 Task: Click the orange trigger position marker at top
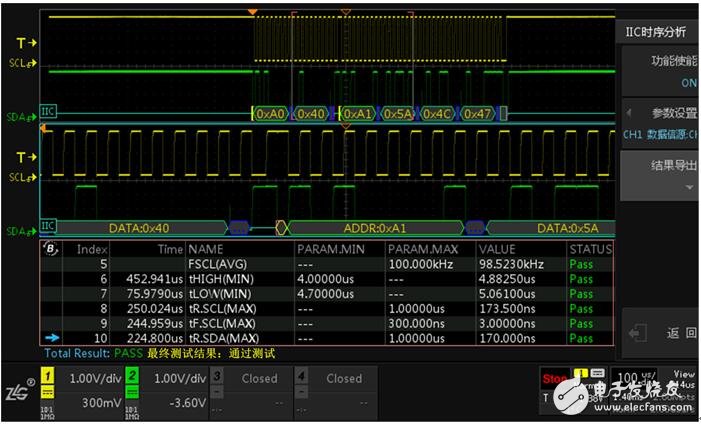point(252,12)
